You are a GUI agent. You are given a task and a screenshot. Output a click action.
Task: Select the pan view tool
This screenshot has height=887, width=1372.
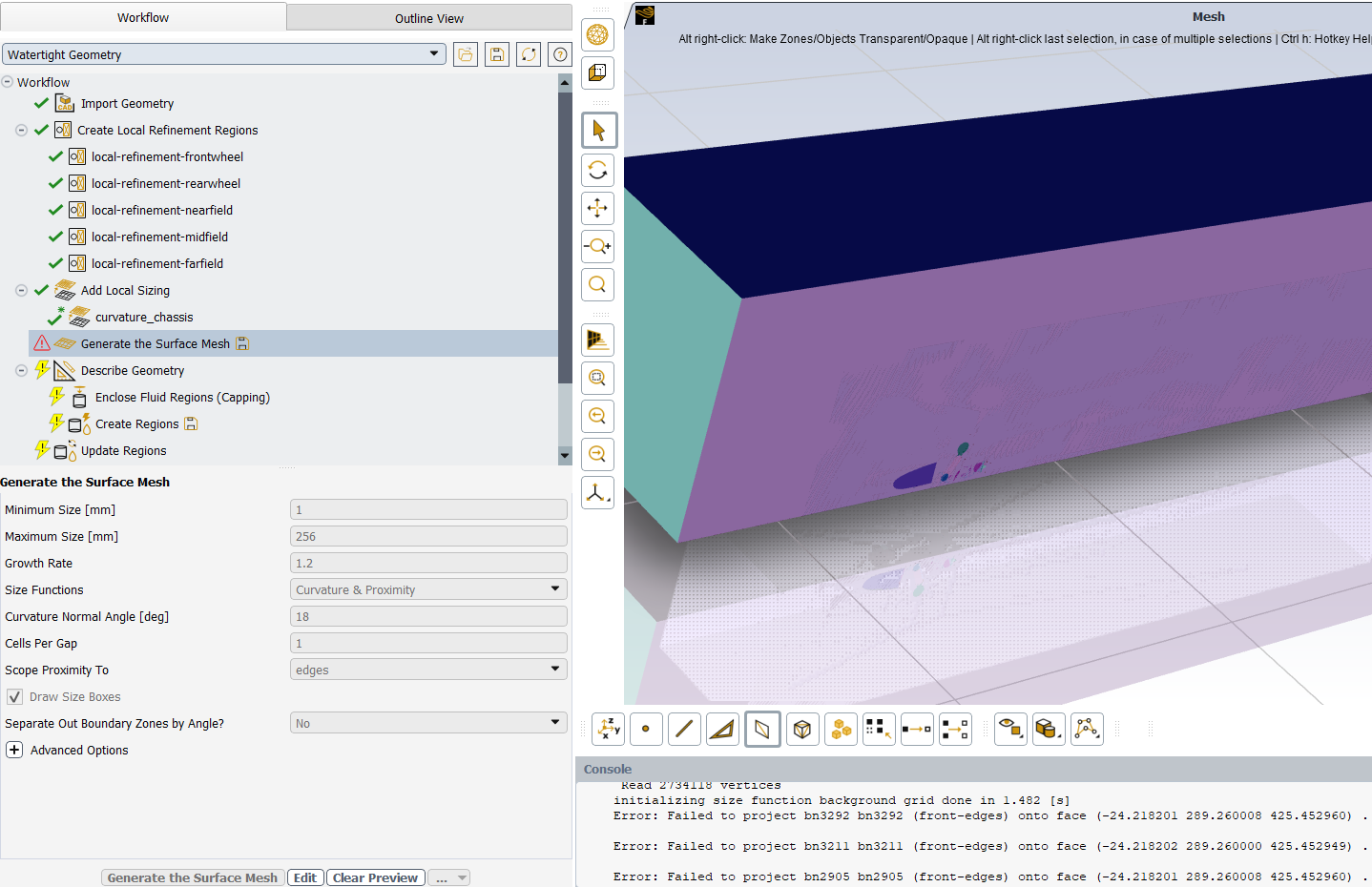click(597, 208)
